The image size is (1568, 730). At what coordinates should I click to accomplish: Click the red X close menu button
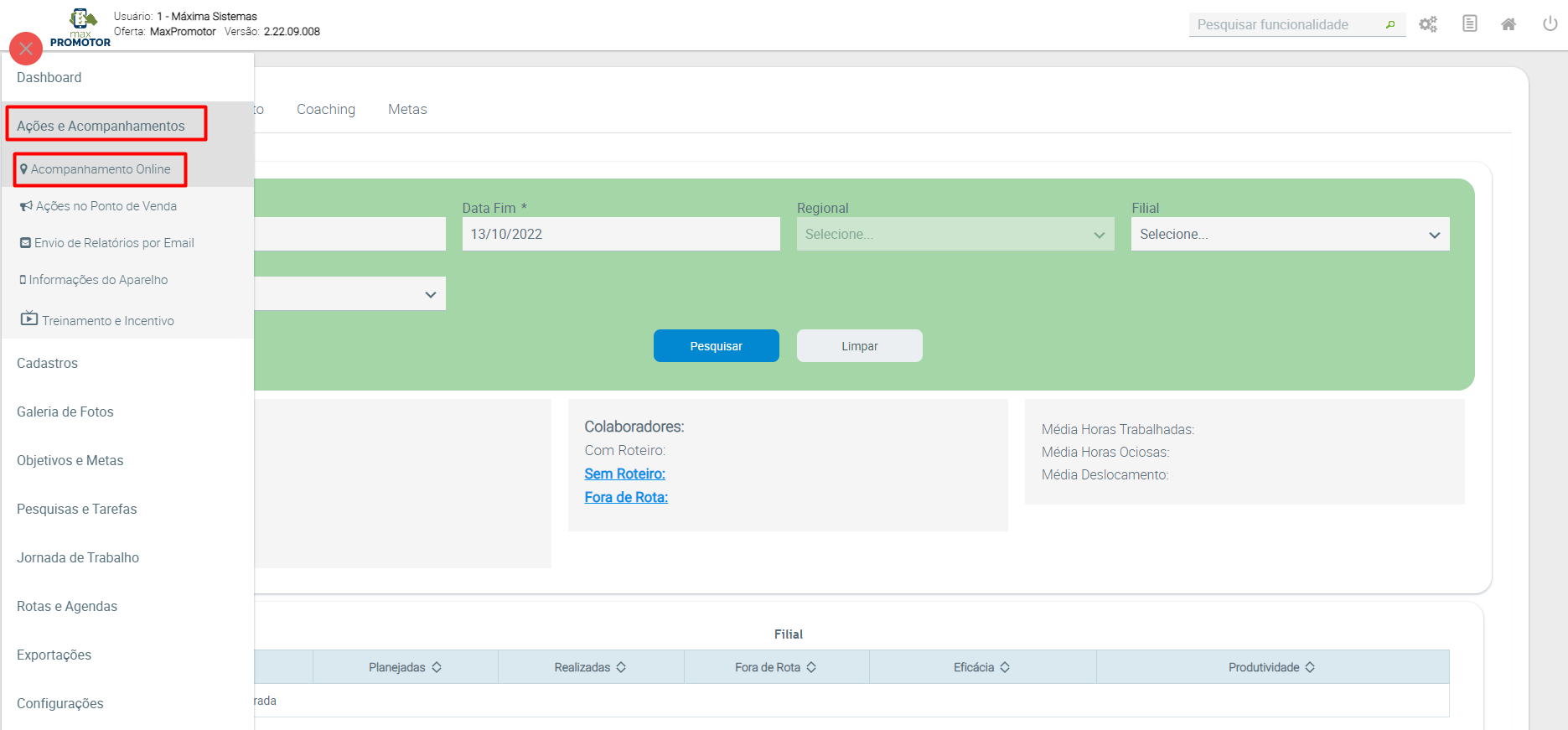tap(26, 49)
